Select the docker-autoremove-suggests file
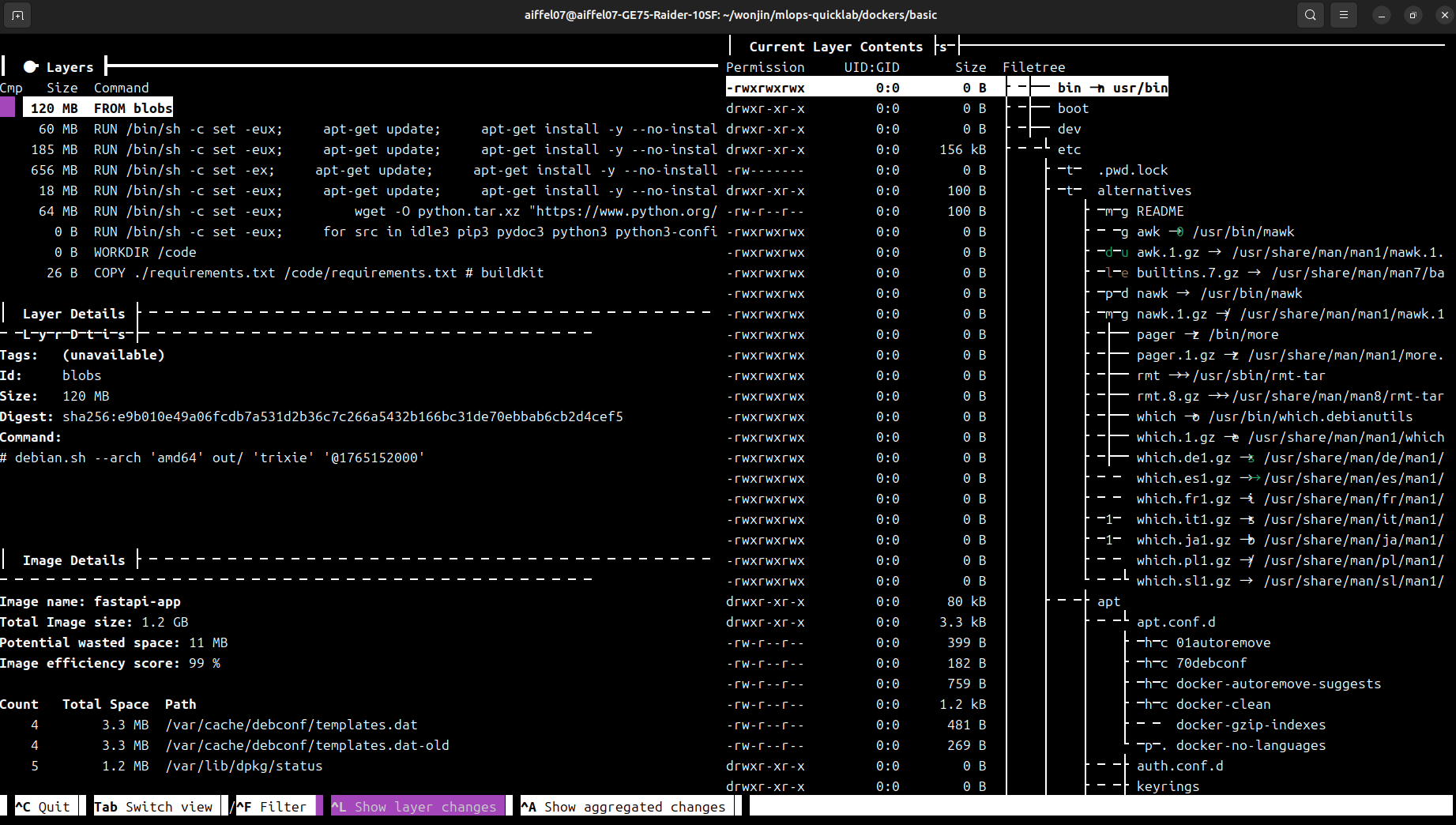 click(1278, 684)
